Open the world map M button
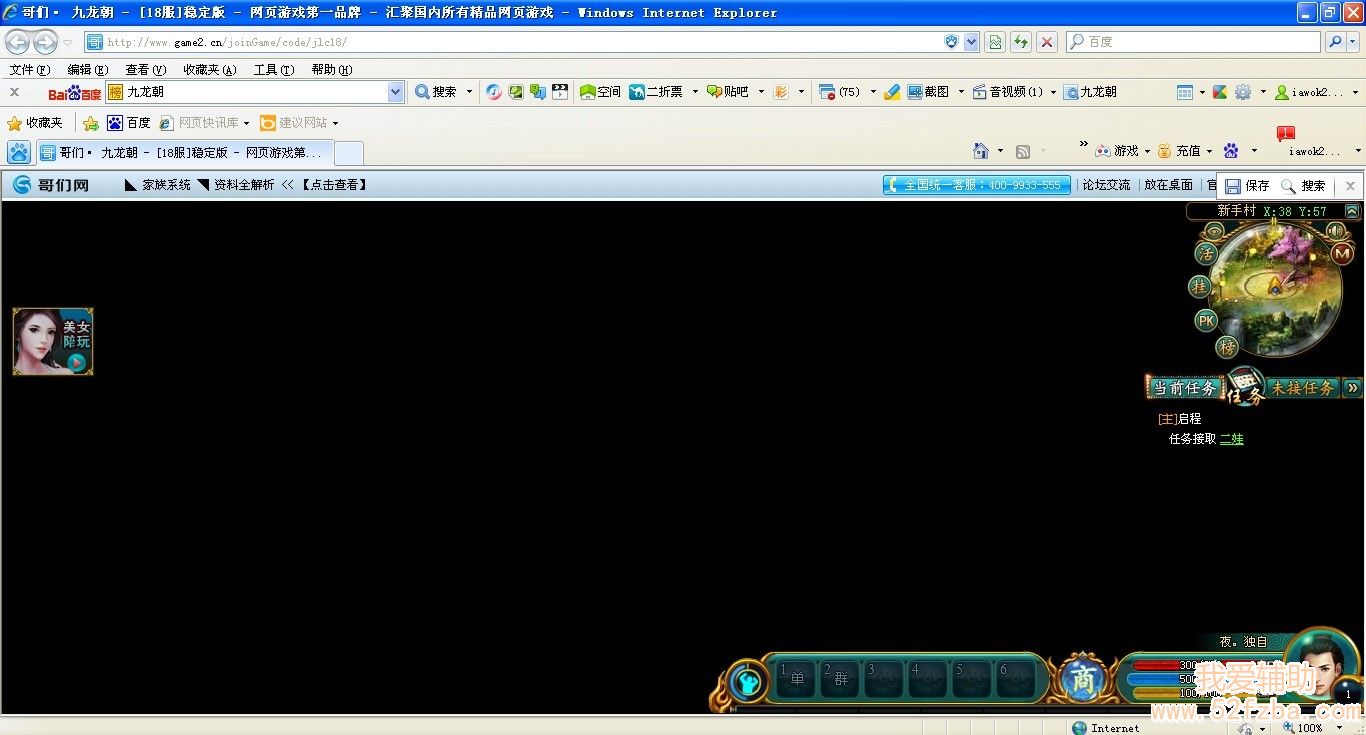The width and height of the screenshot is (1366, 735). click(1342, 254)
